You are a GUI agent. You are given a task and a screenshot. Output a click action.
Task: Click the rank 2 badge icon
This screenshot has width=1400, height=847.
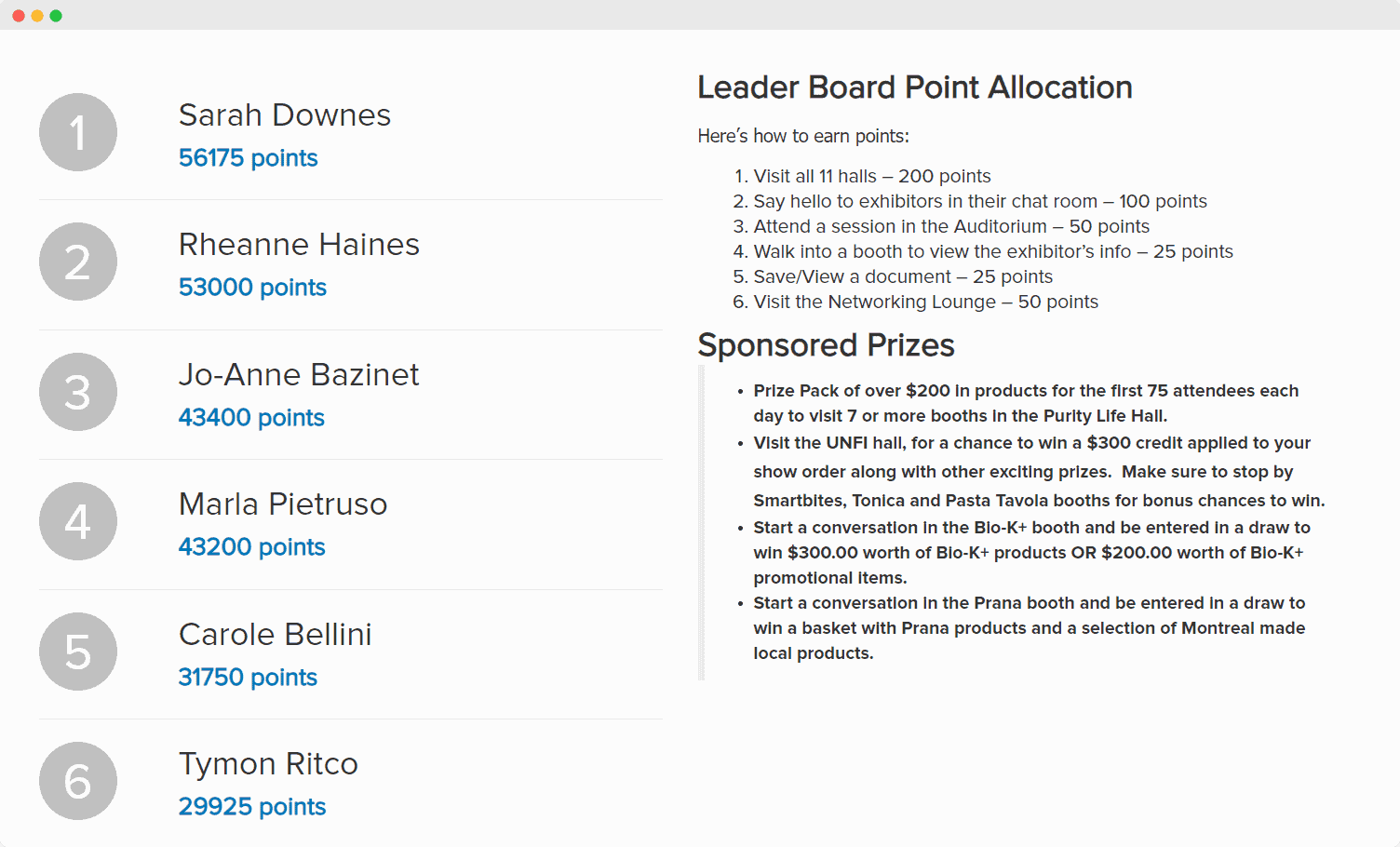point(77,262)
